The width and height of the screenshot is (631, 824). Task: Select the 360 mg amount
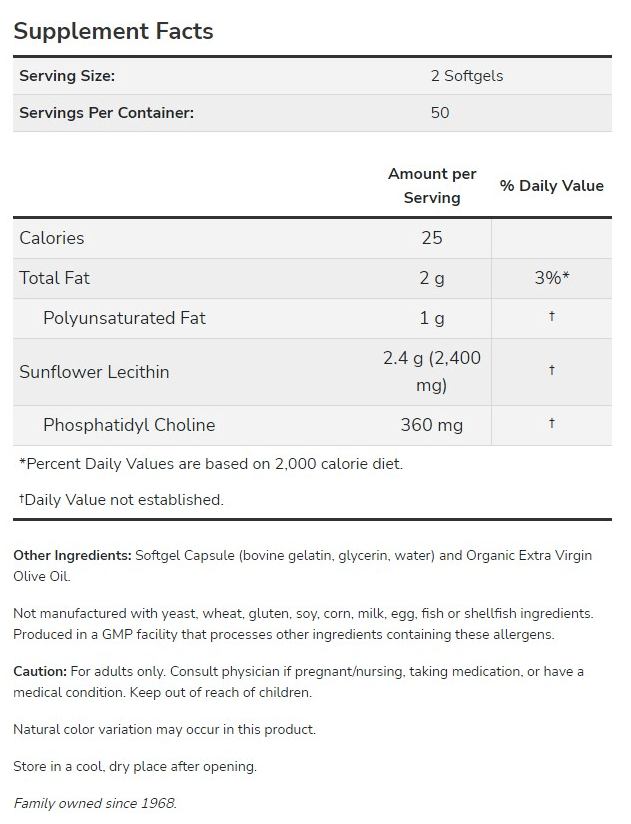pyautogui.click(x=432, y=425)
